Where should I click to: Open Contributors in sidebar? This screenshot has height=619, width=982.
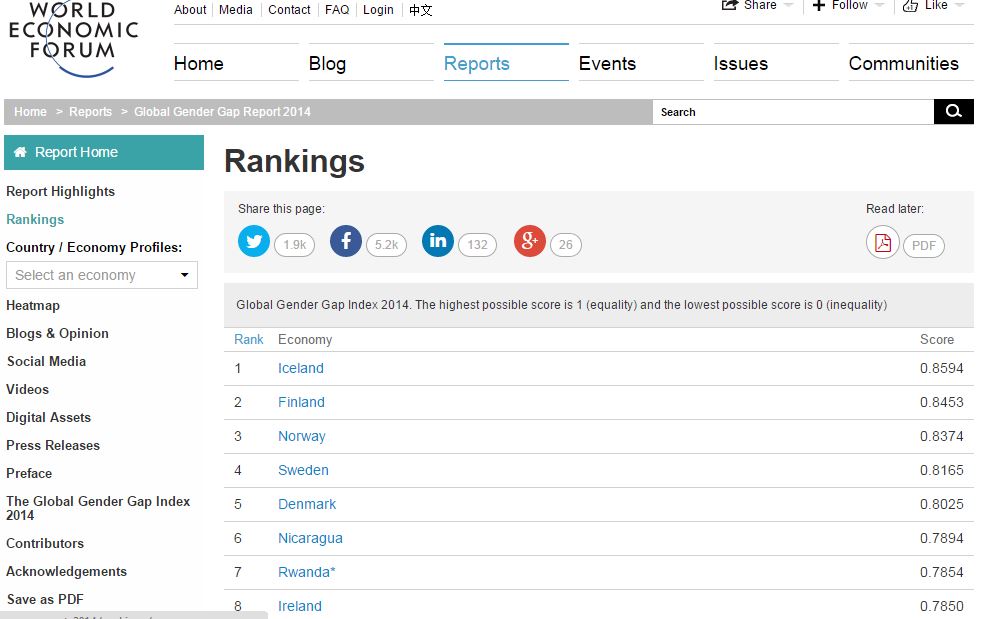[x=44, y=543]
